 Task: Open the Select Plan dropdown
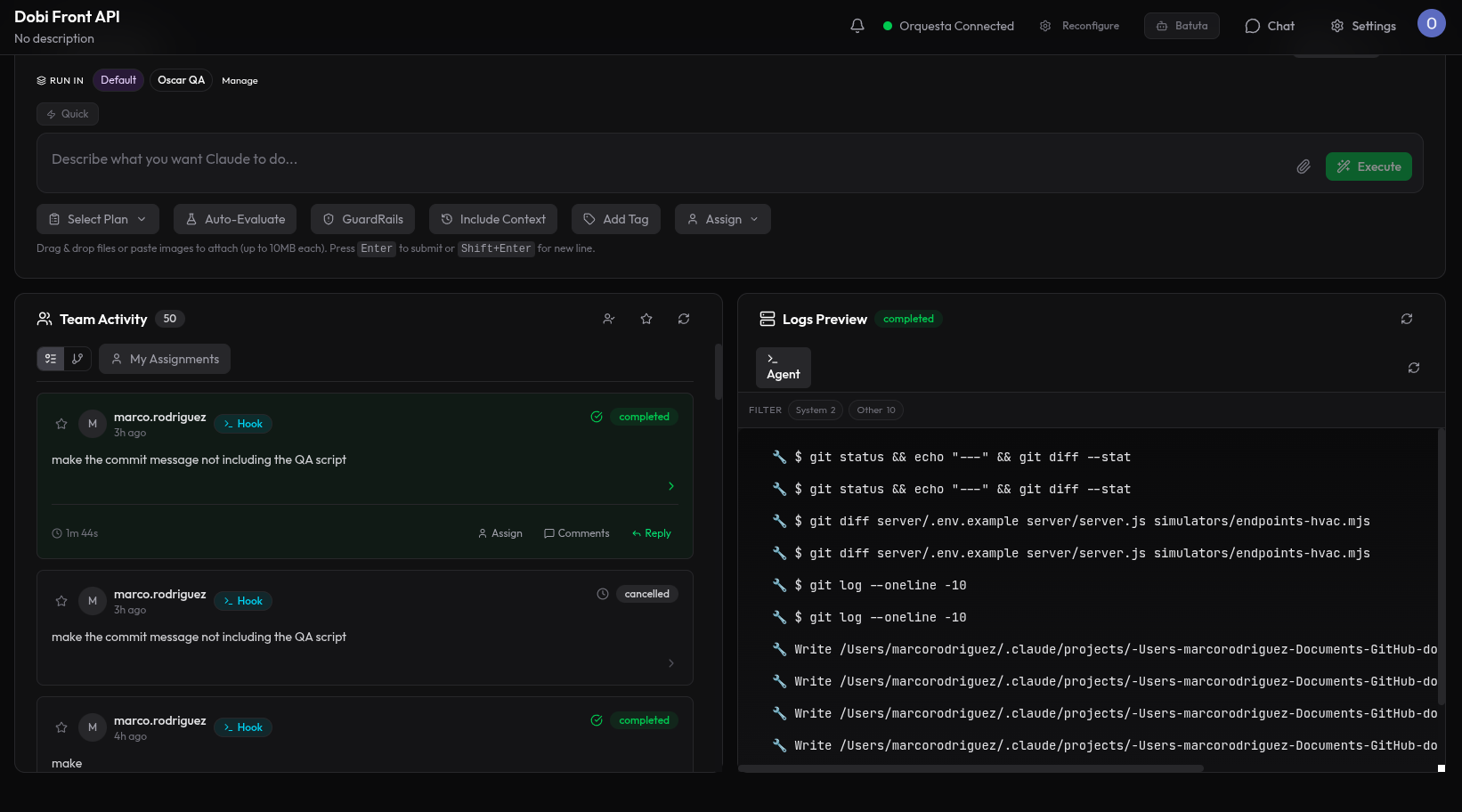pyautogui.click(x=98, y=219)
